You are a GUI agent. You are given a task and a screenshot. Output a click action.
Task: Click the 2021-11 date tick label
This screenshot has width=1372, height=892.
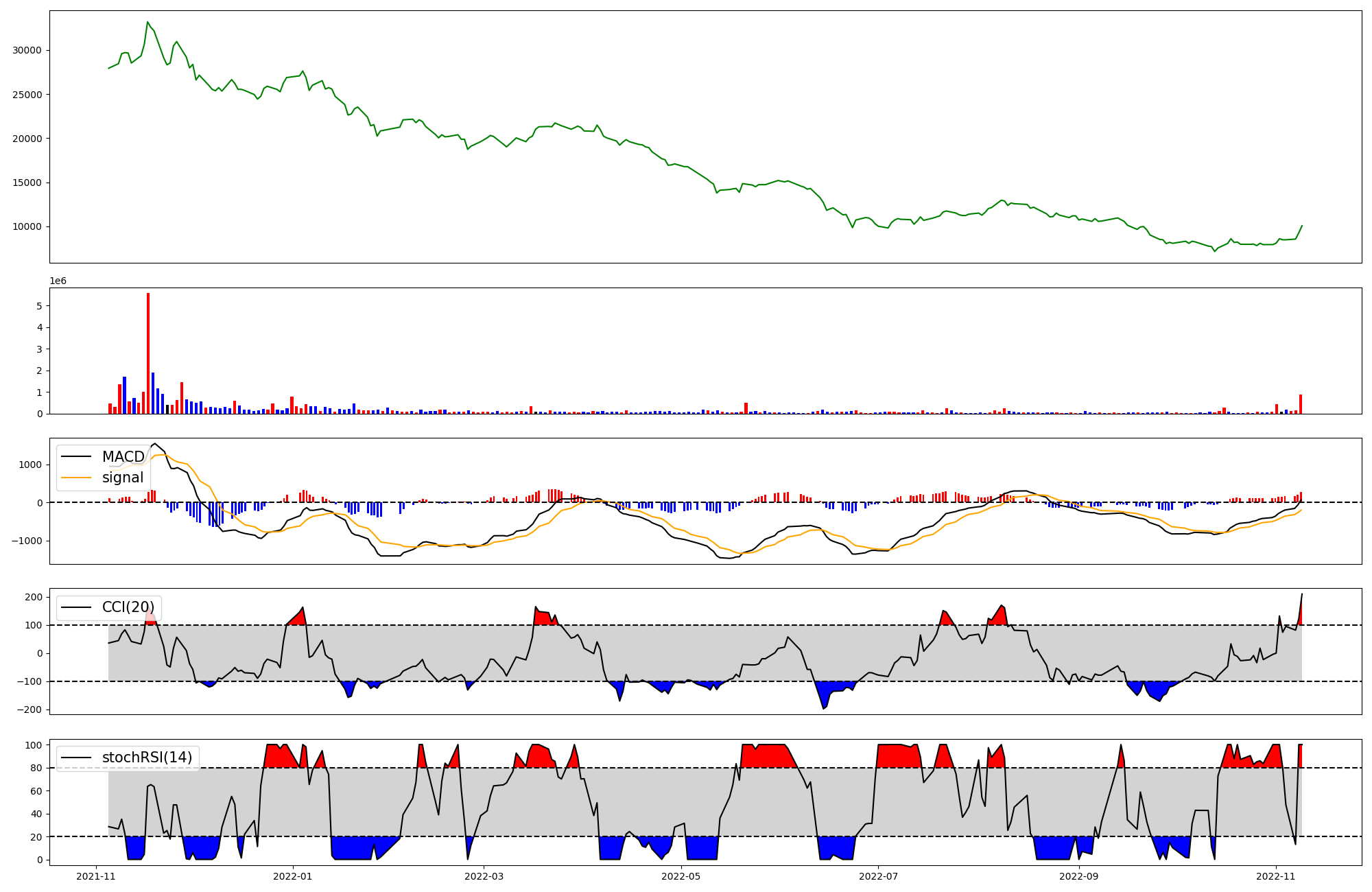(95, 876)
